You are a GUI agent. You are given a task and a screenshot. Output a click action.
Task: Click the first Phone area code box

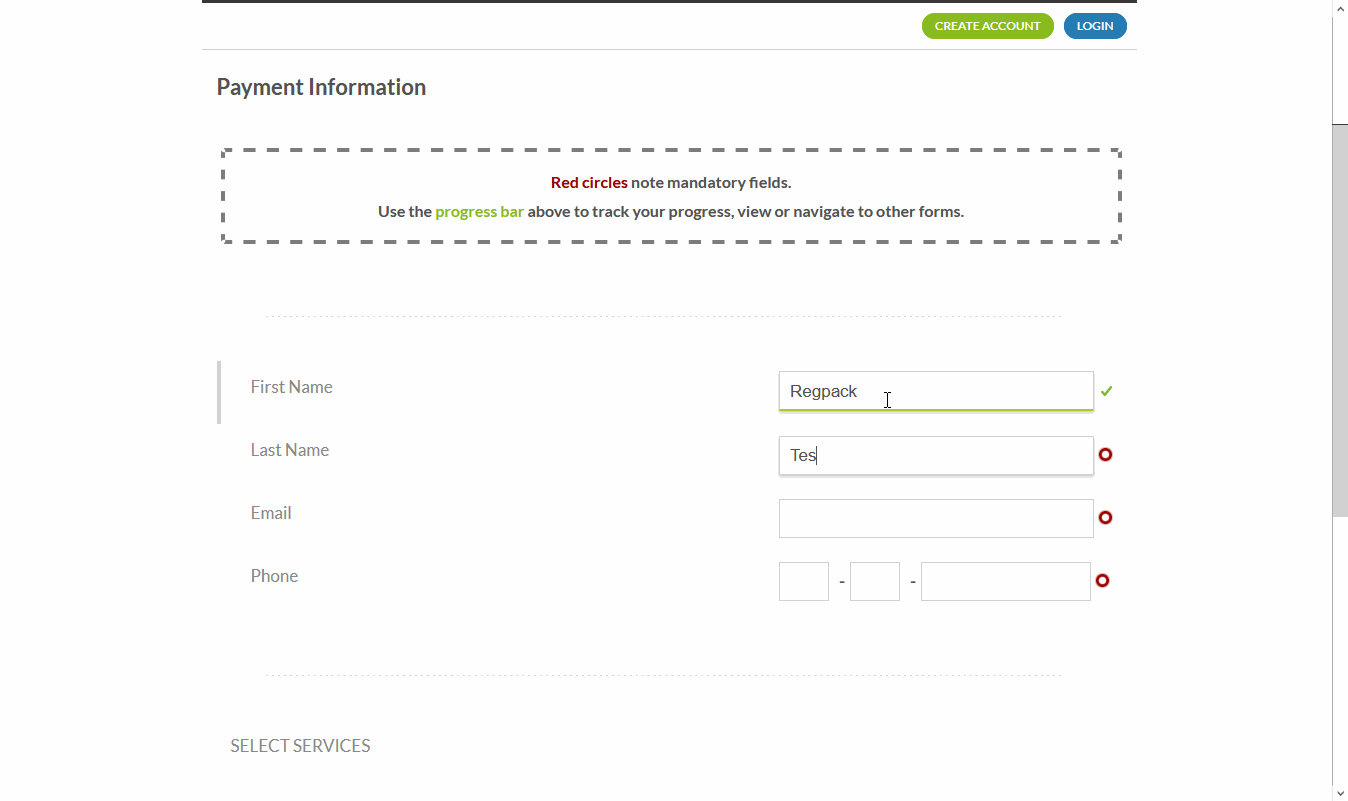[803, 581]
